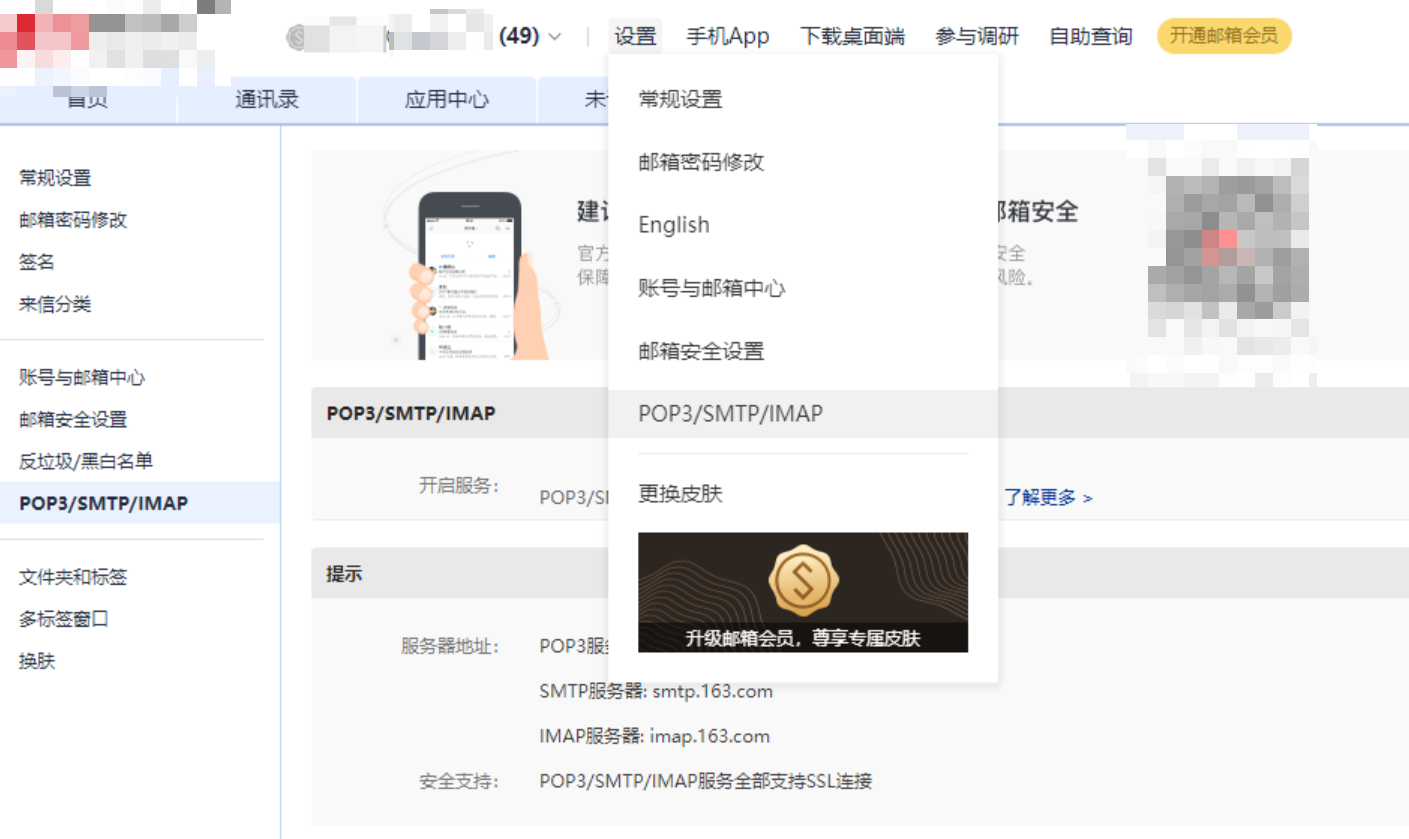Image resolution: width=1409 pixels, height=839 pixels.
Task: Click the SSL连接 security support text
Action: point(706,781)
